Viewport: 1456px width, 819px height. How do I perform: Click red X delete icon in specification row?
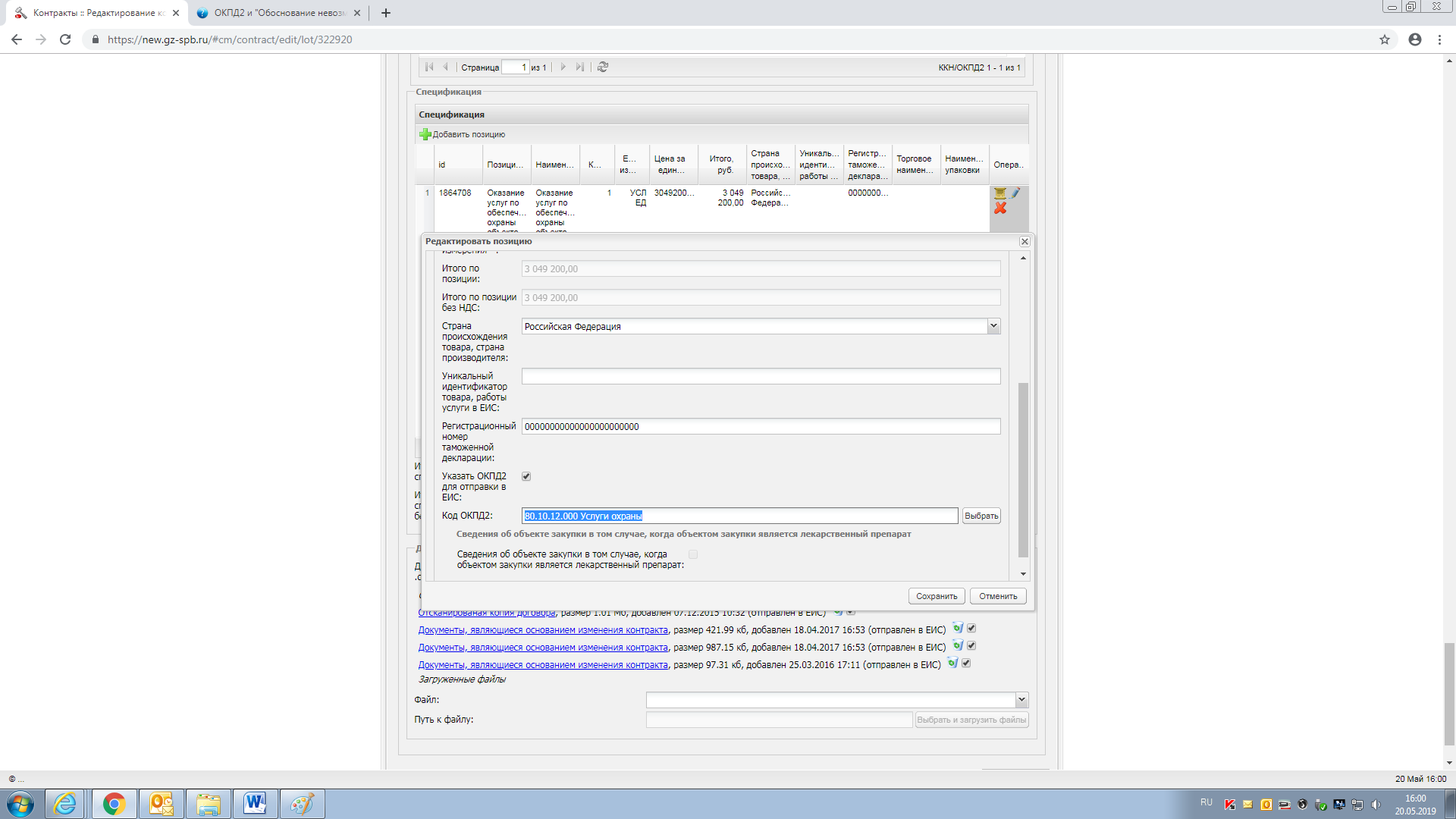[x=1000, y=209]
